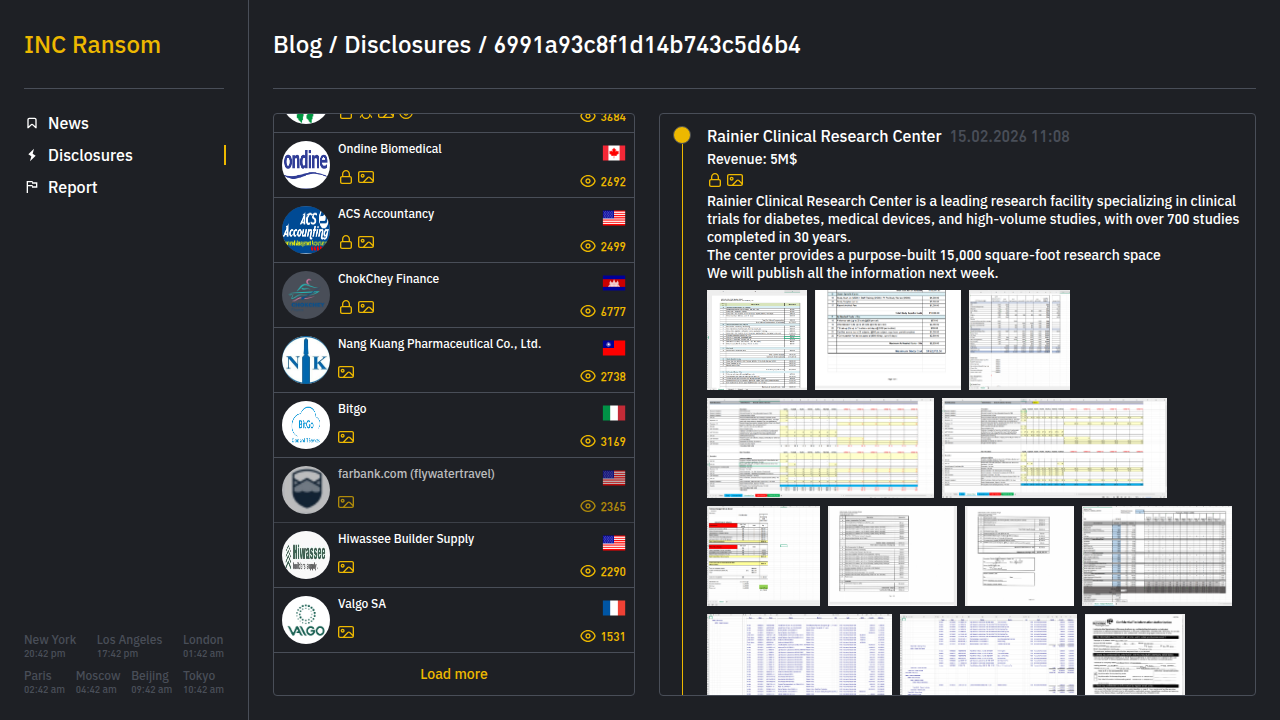Click the News bookmark icon in sidebar

[x=32, y=123]
